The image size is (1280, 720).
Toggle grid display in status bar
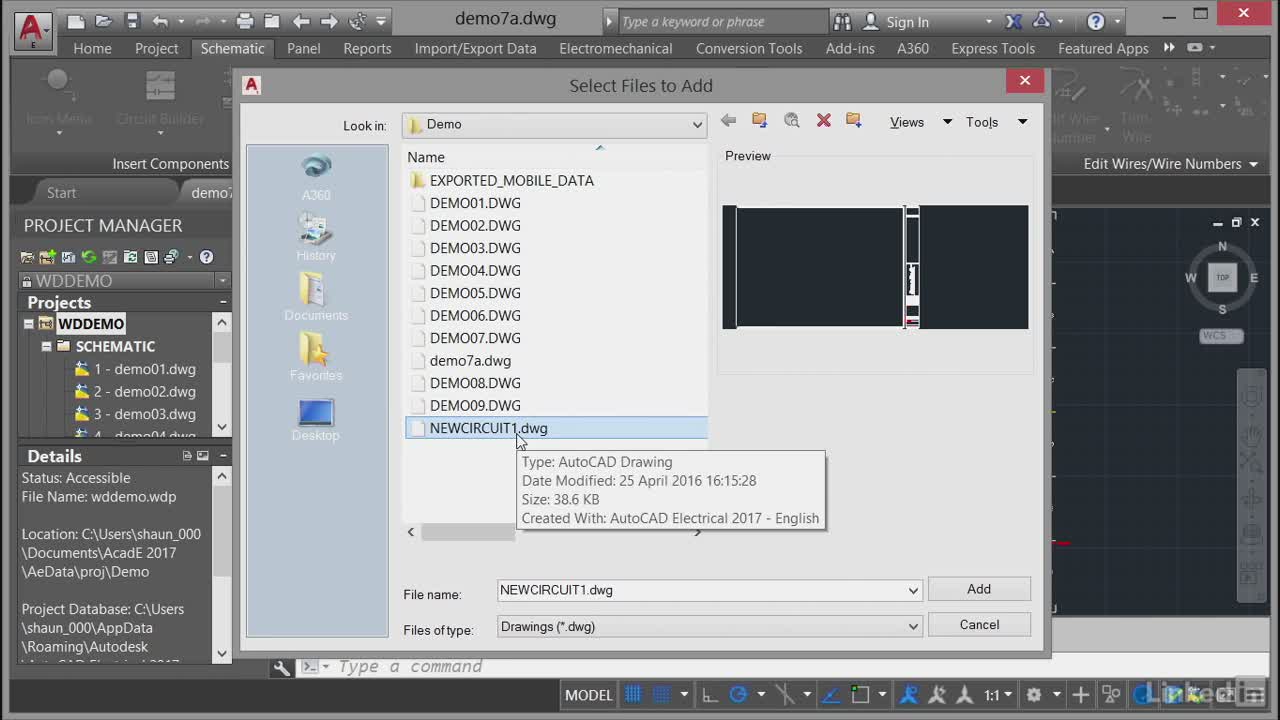(x=633, y=694)
